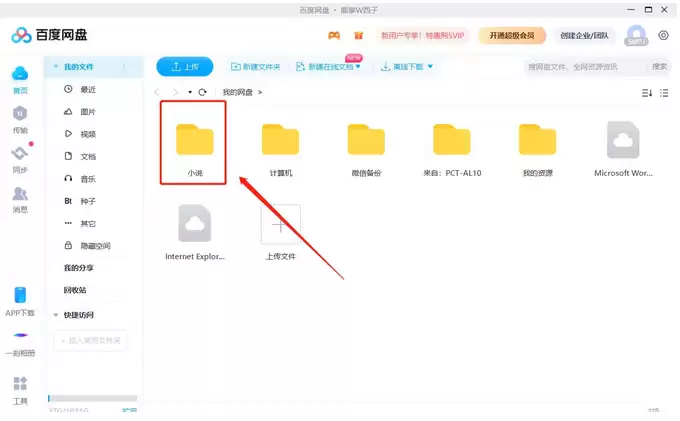Image resolution: width=680 pixels, height=421 pixels.
Task: Open the user avatar profile
Action: point(636,35)
